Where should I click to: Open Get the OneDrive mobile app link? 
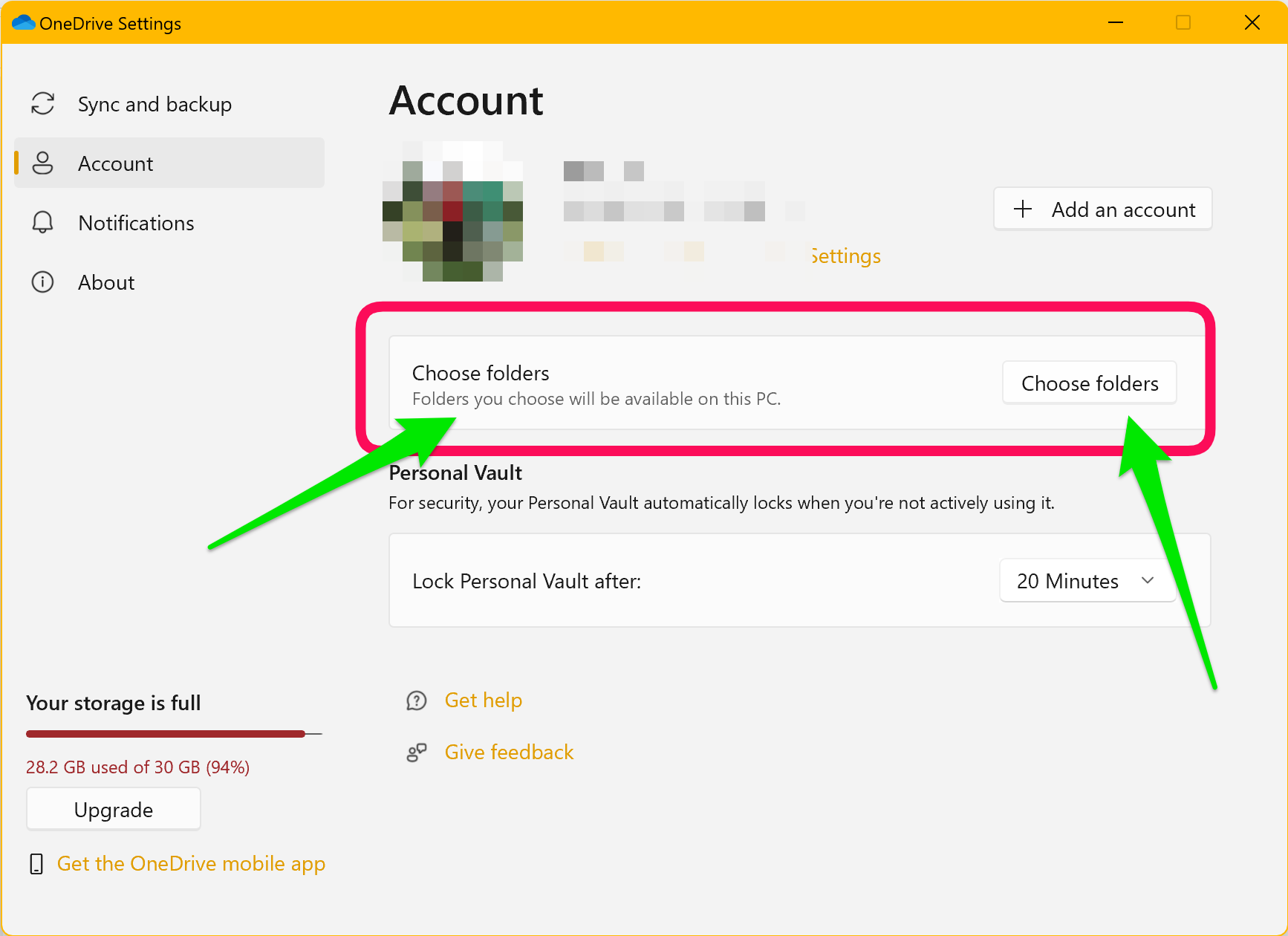pos(192,864)
